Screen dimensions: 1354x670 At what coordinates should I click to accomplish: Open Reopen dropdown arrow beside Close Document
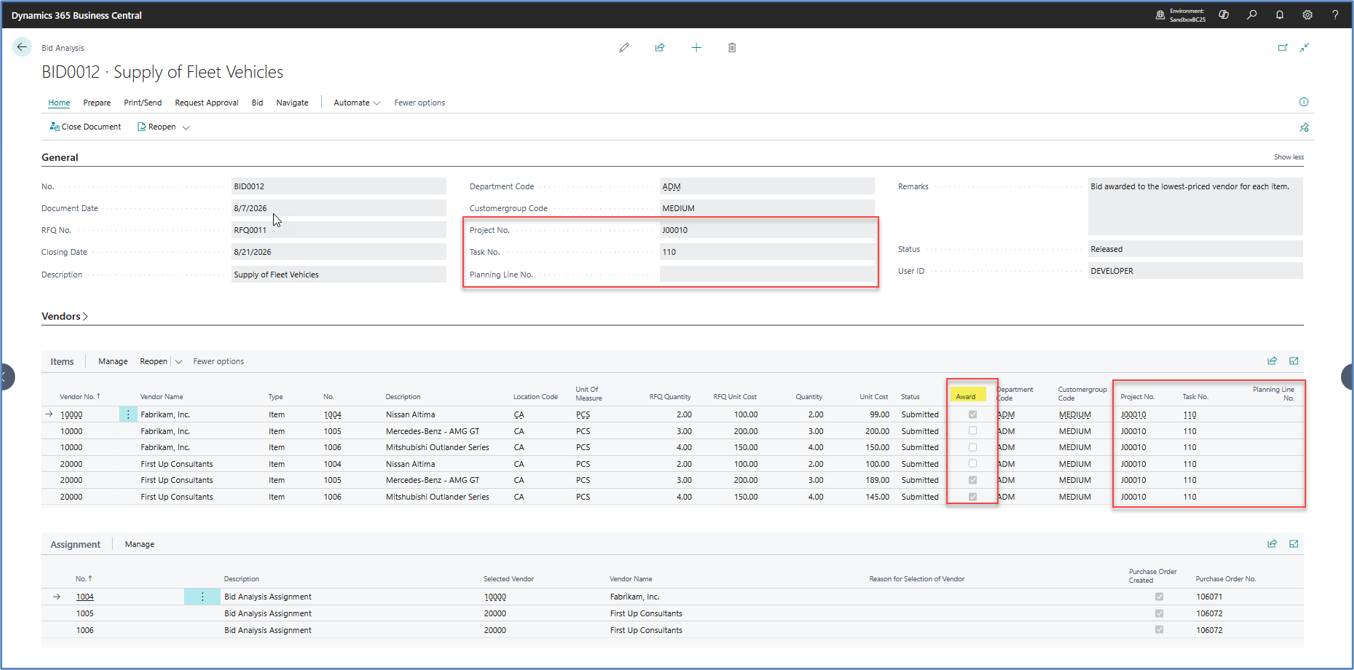coord(186,127)
